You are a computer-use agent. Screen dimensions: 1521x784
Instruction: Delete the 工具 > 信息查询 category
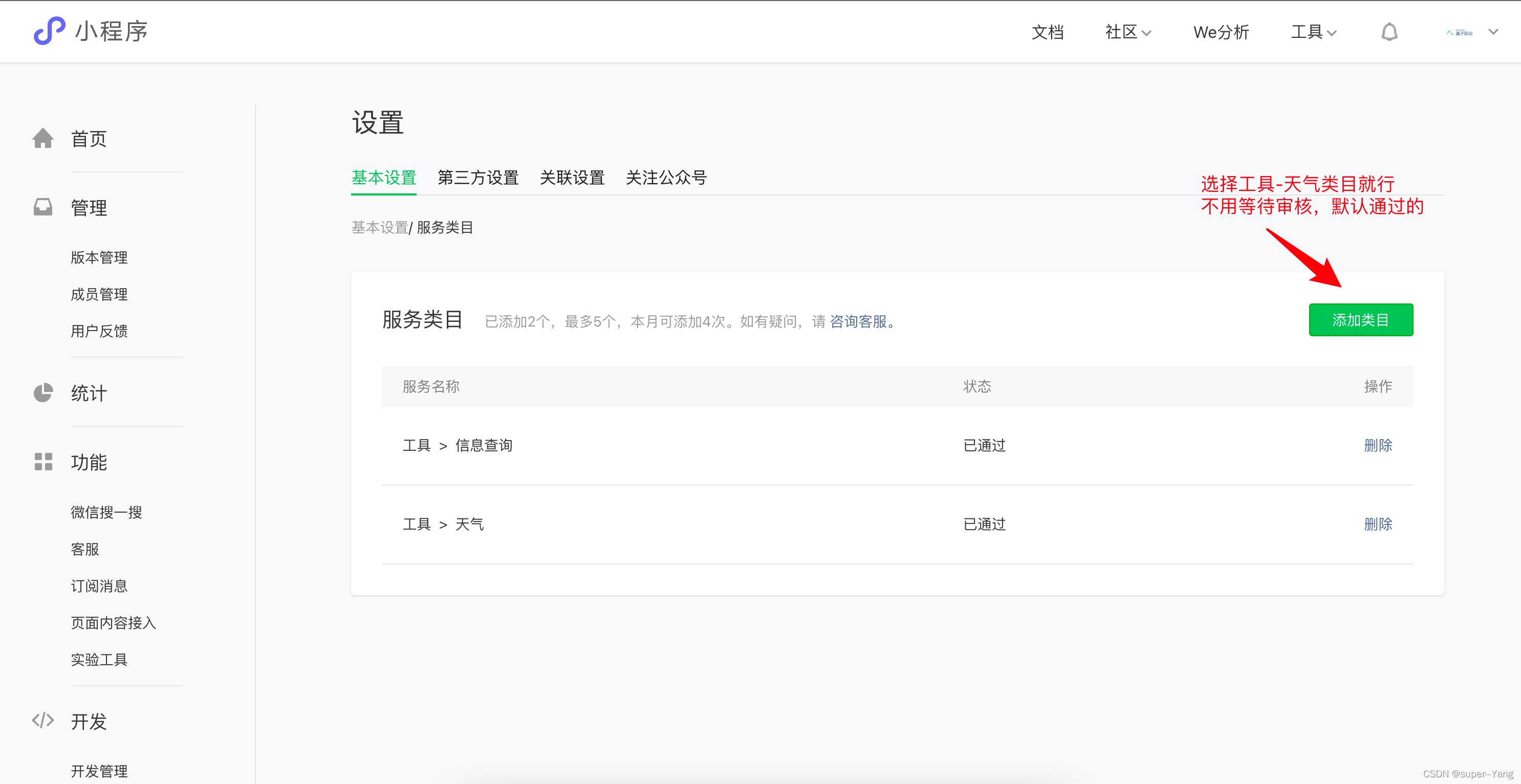click(x=1378, y=445)
